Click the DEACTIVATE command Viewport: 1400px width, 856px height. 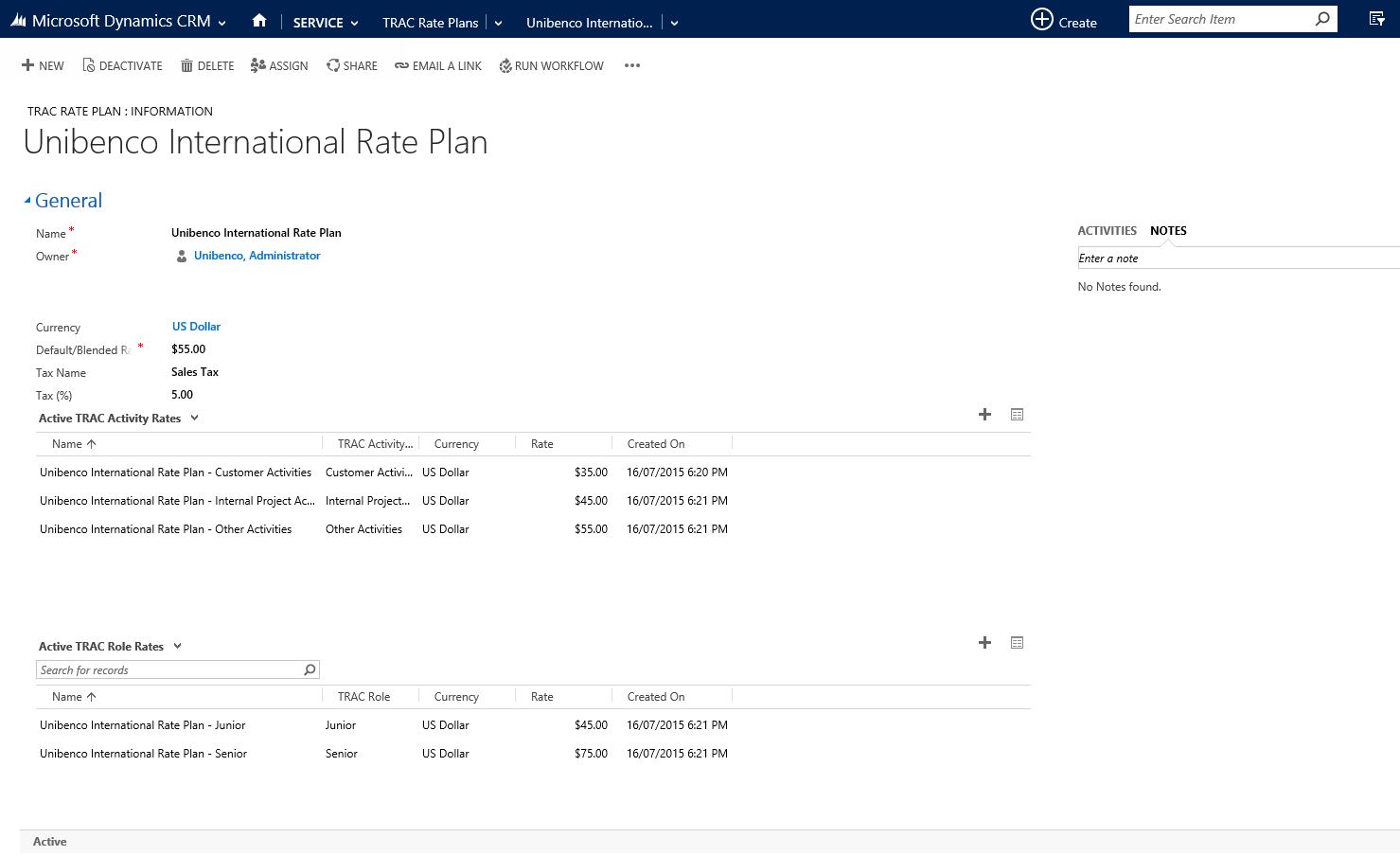click(123, 65)
